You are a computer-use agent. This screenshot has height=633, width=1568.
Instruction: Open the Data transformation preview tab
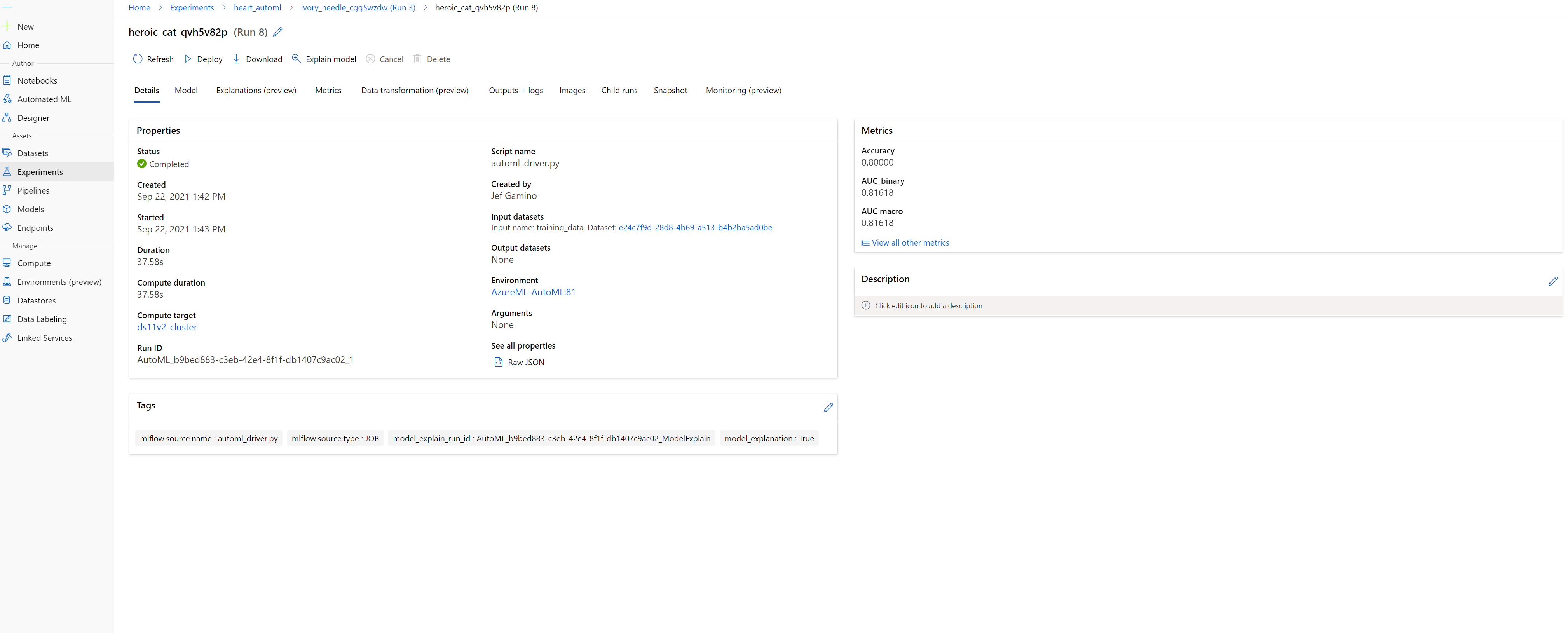tap(415, 90)
